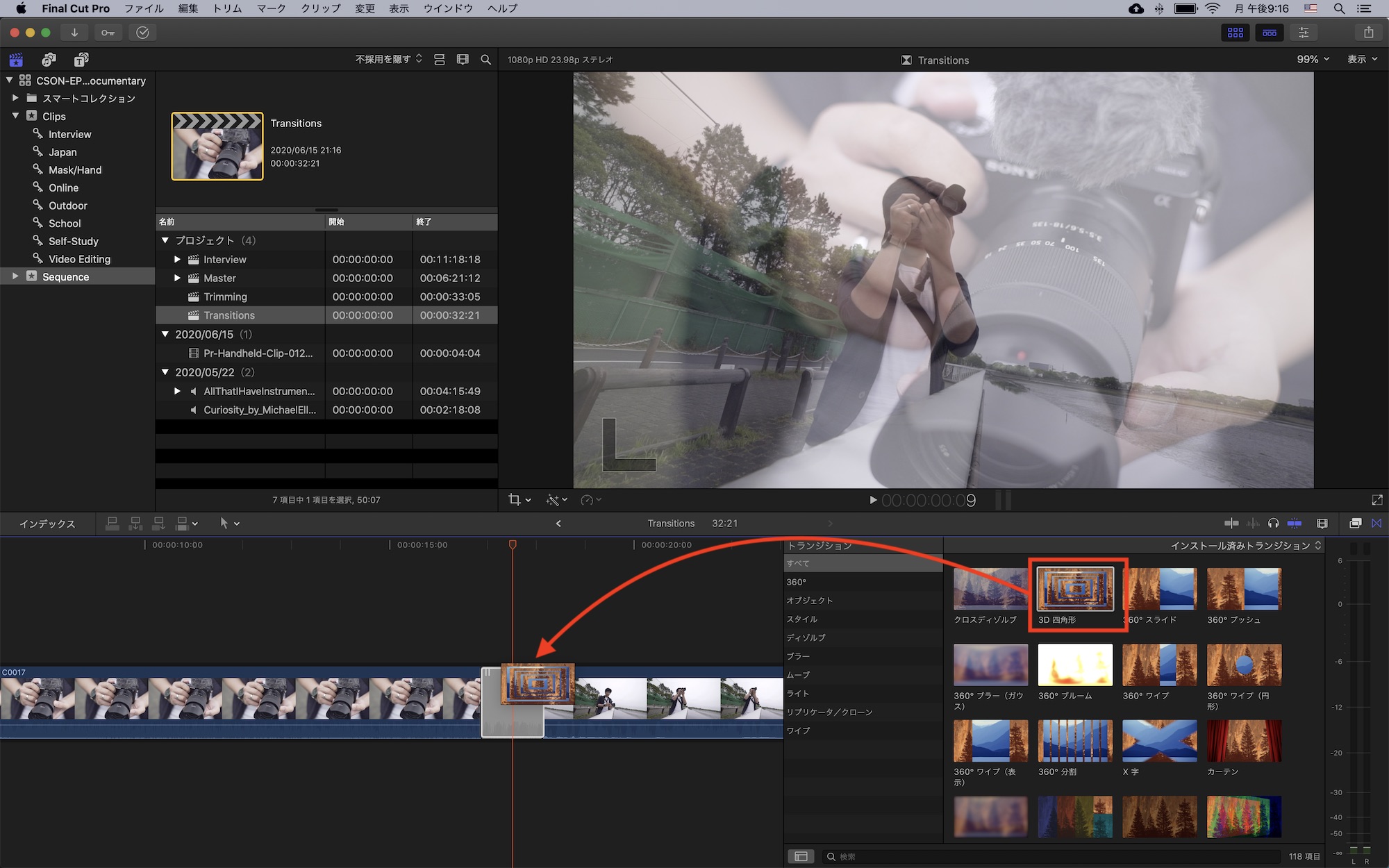The height and width of the screenshot is (868, 1389).
Task: Select the ディゾルブ transition category
Action: click(x=806, y=637)
